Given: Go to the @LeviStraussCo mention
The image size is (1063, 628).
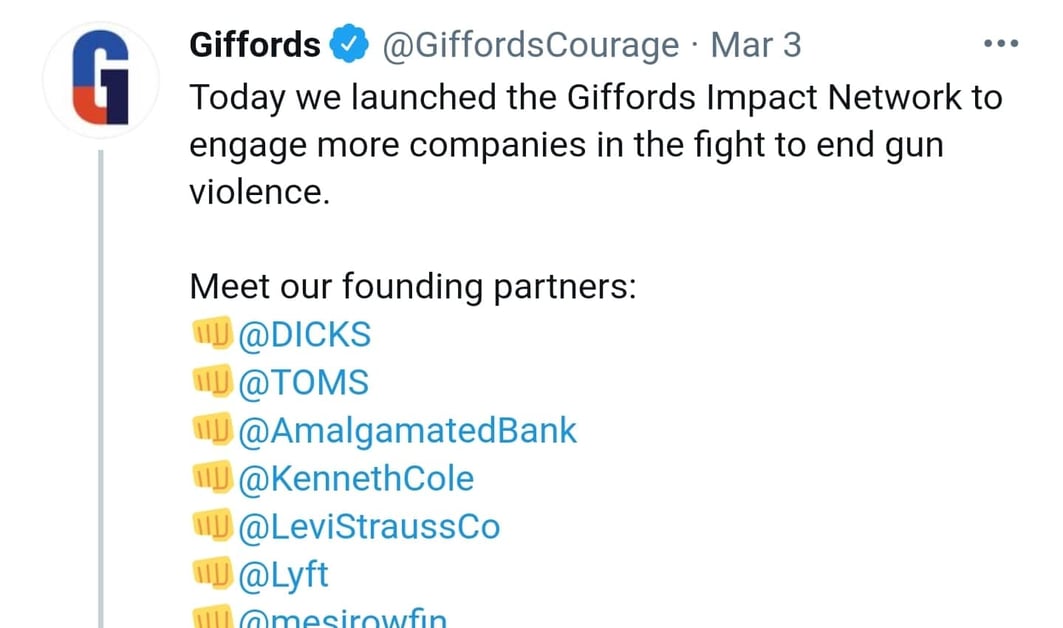Looking at the screenshot, I should [369, 527].
